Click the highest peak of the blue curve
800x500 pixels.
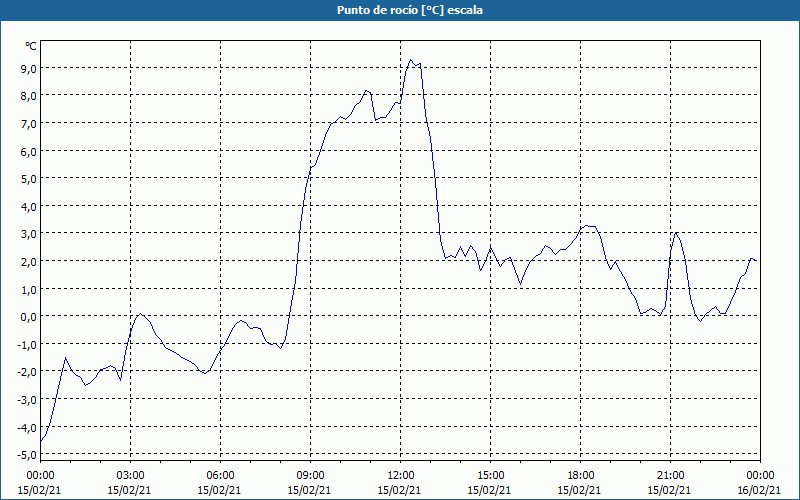(411, 60)
